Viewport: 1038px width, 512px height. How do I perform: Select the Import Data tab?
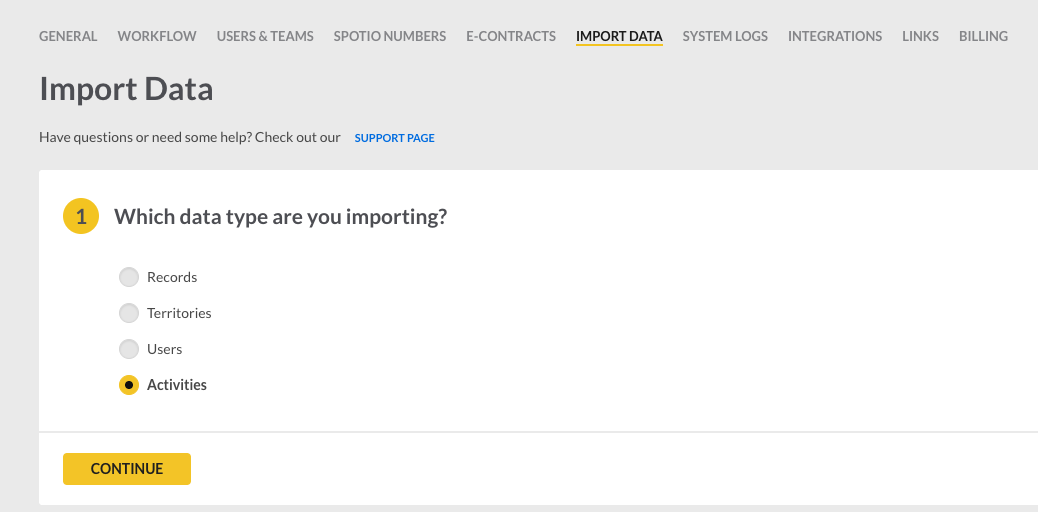pos(619,36)
